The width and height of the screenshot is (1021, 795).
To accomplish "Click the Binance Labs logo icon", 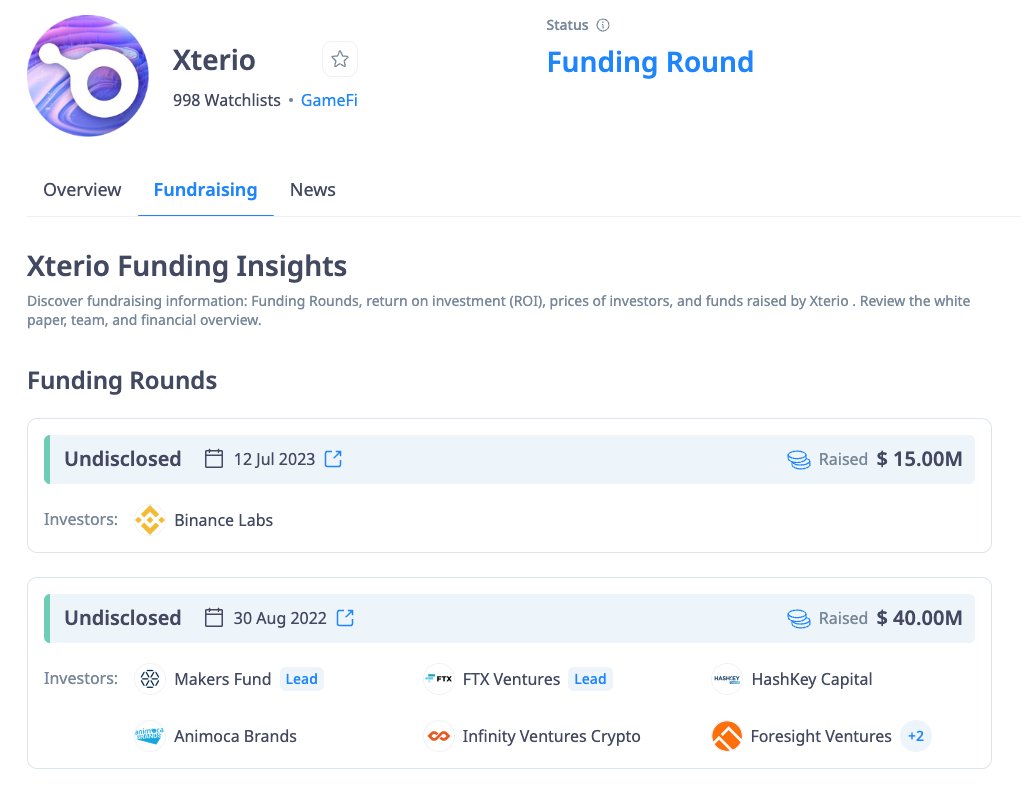I will [150, 520].
